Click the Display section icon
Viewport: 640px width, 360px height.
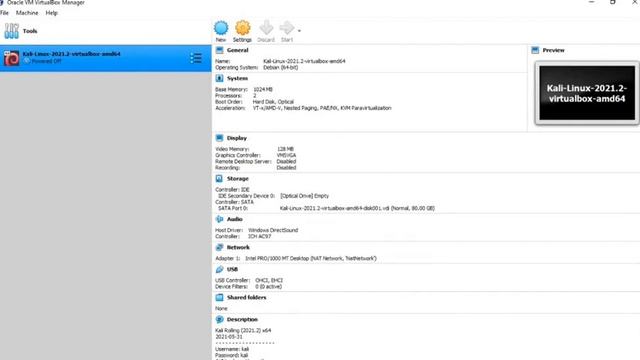[219, 138]
